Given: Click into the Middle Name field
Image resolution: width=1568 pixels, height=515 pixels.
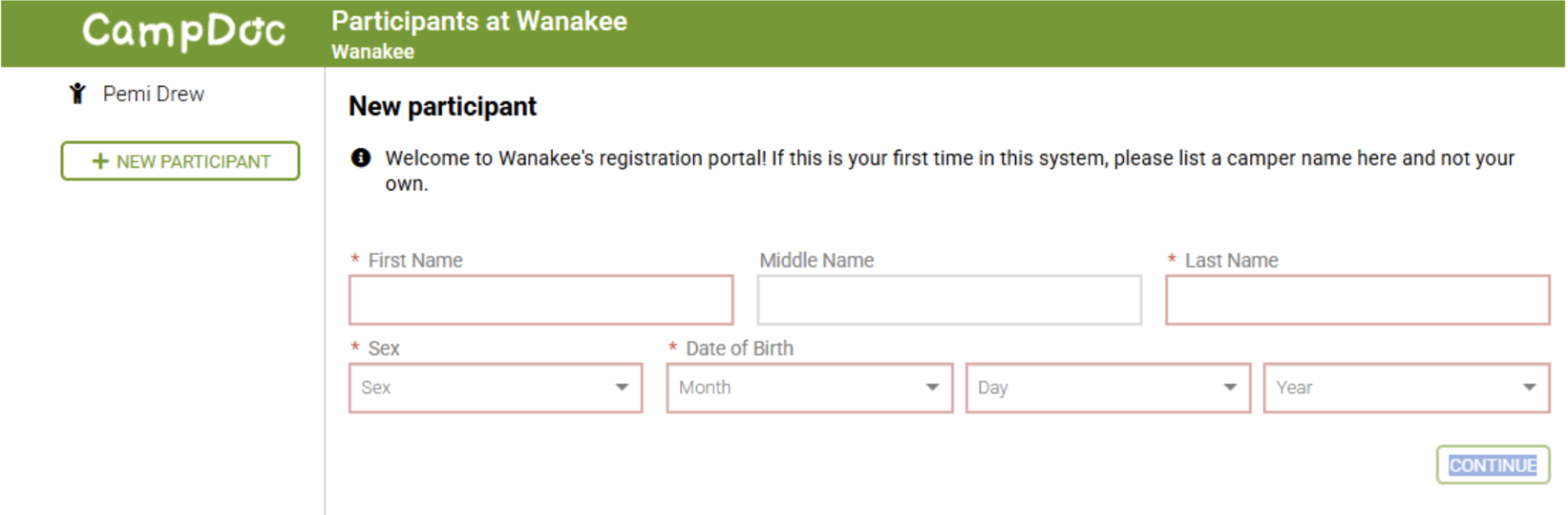Looking at the screenshot, I should [x=949, y=300].
